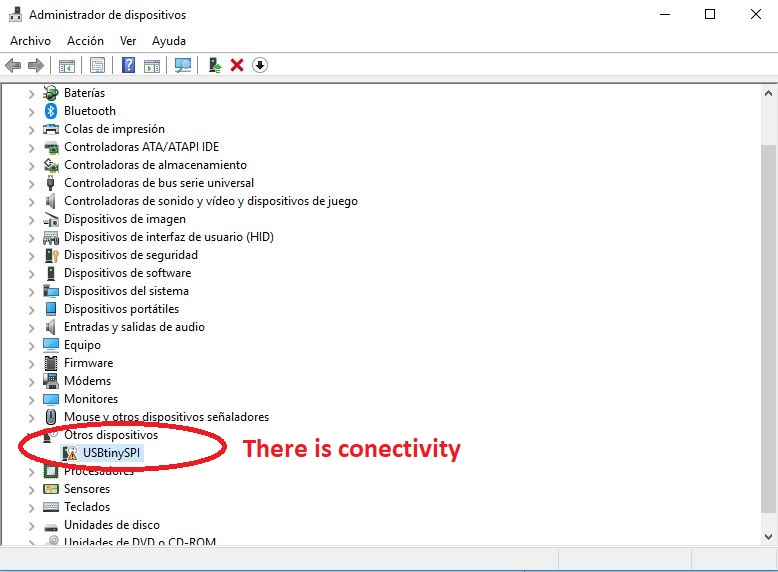The width and height of the screenshot is (778, 572).
Task: Expand the Bluetooth node
Action: (31, 112)
